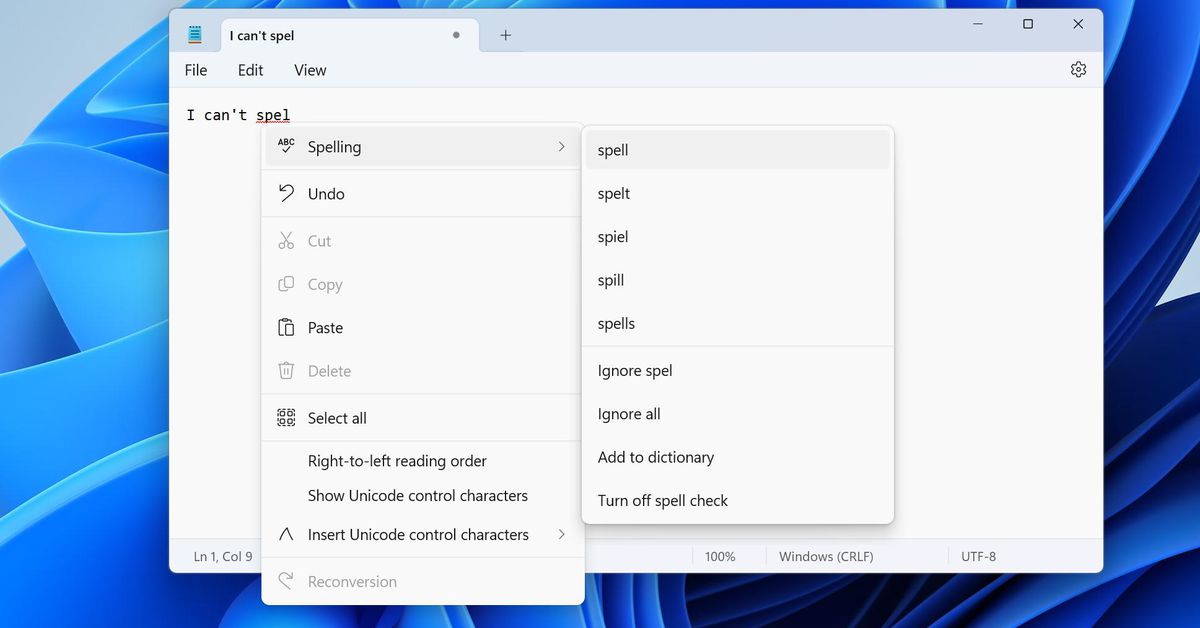The image size is (1200, 628).
Task: Click the Insert Unicode caret icon
Action: point(286,534)
